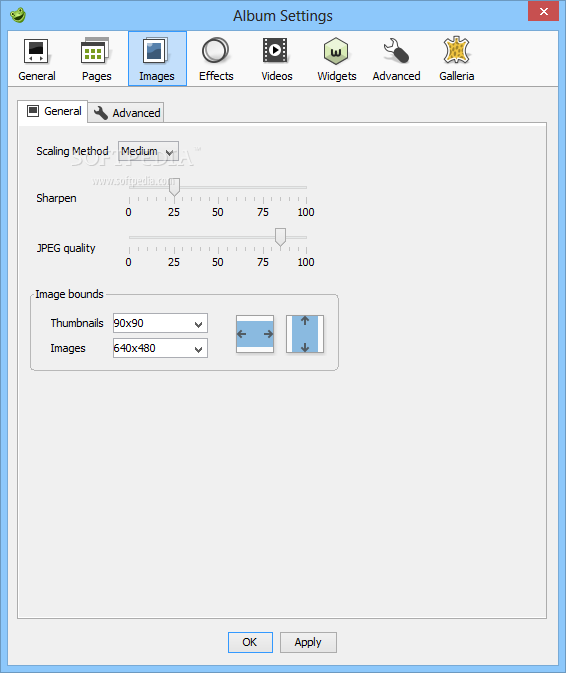Image resolution: width=566 pixels, height=673 pixels.
Task: Click the JPEG quality slider handle
Action: (280, 237)
